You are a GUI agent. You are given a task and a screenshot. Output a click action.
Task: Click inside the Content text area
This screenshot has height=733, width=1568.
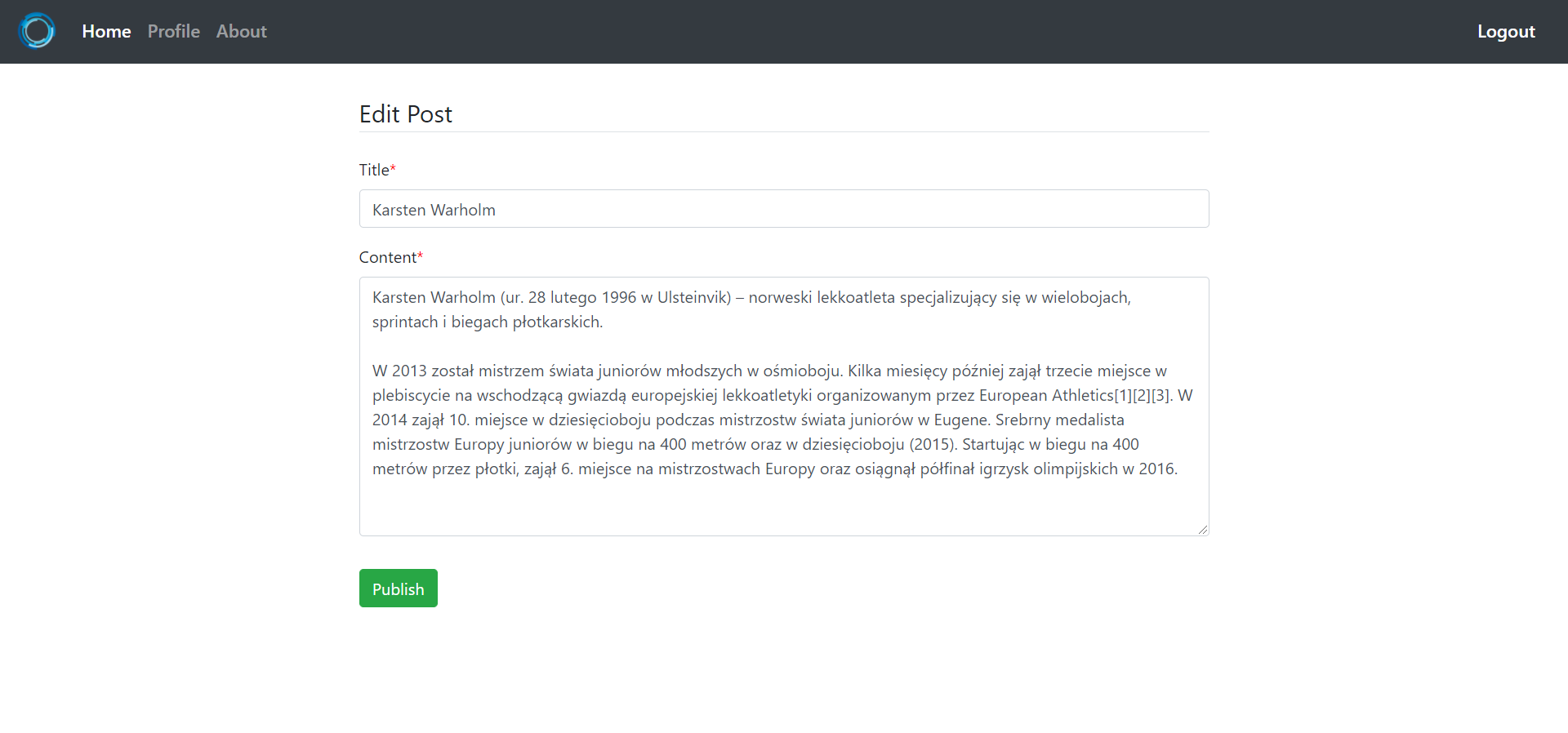(784, 406)
